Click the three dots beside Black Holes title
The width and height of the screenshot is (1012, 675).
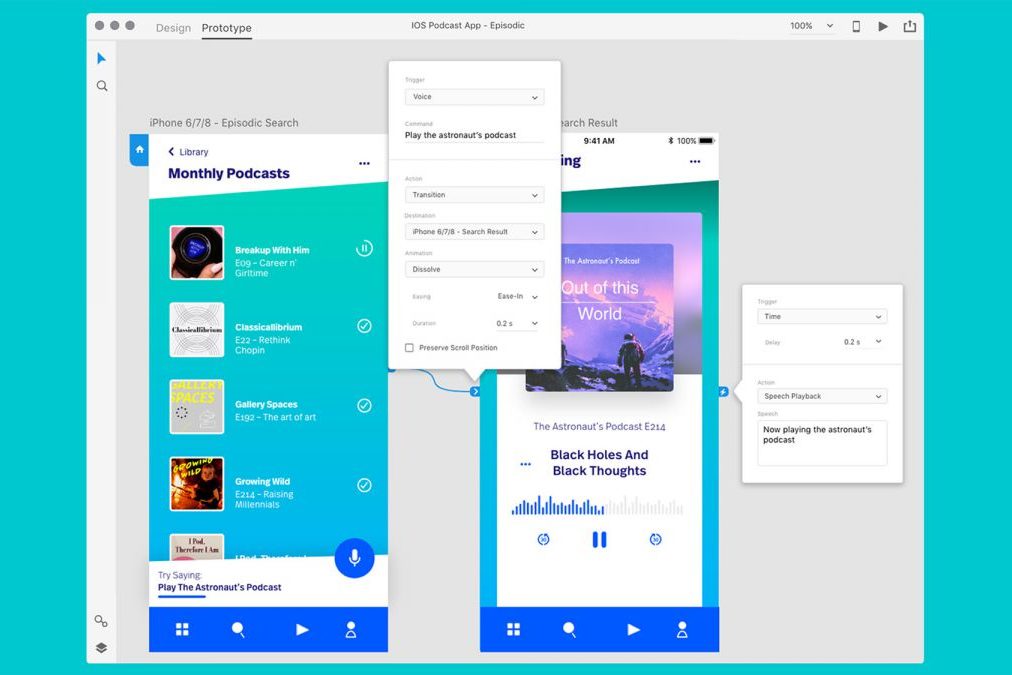pos(525,464)
